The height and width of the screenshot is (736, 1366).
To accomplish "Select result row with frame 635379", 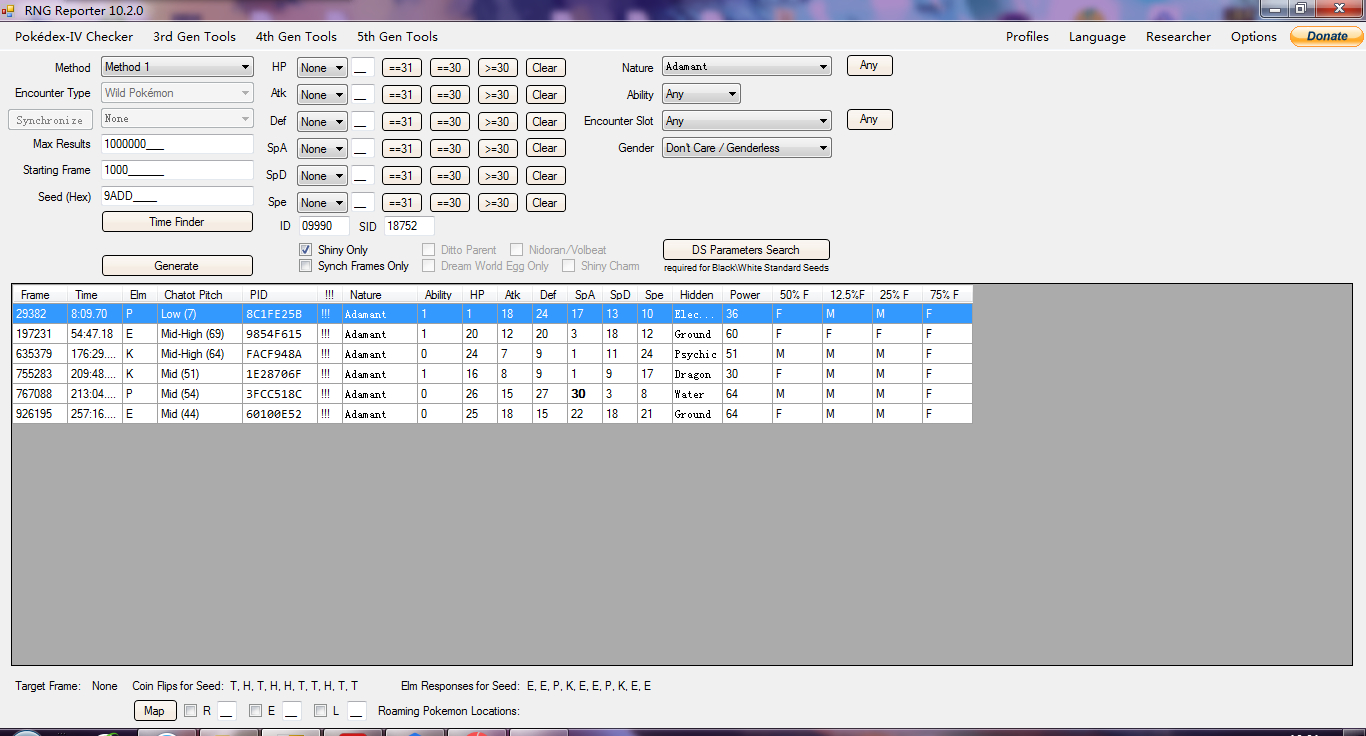I will 492,354.
